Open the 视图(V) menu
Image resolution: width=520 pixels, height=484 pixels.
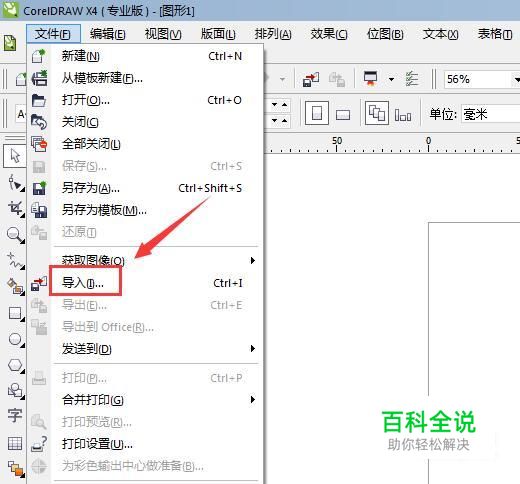(163, 34)
